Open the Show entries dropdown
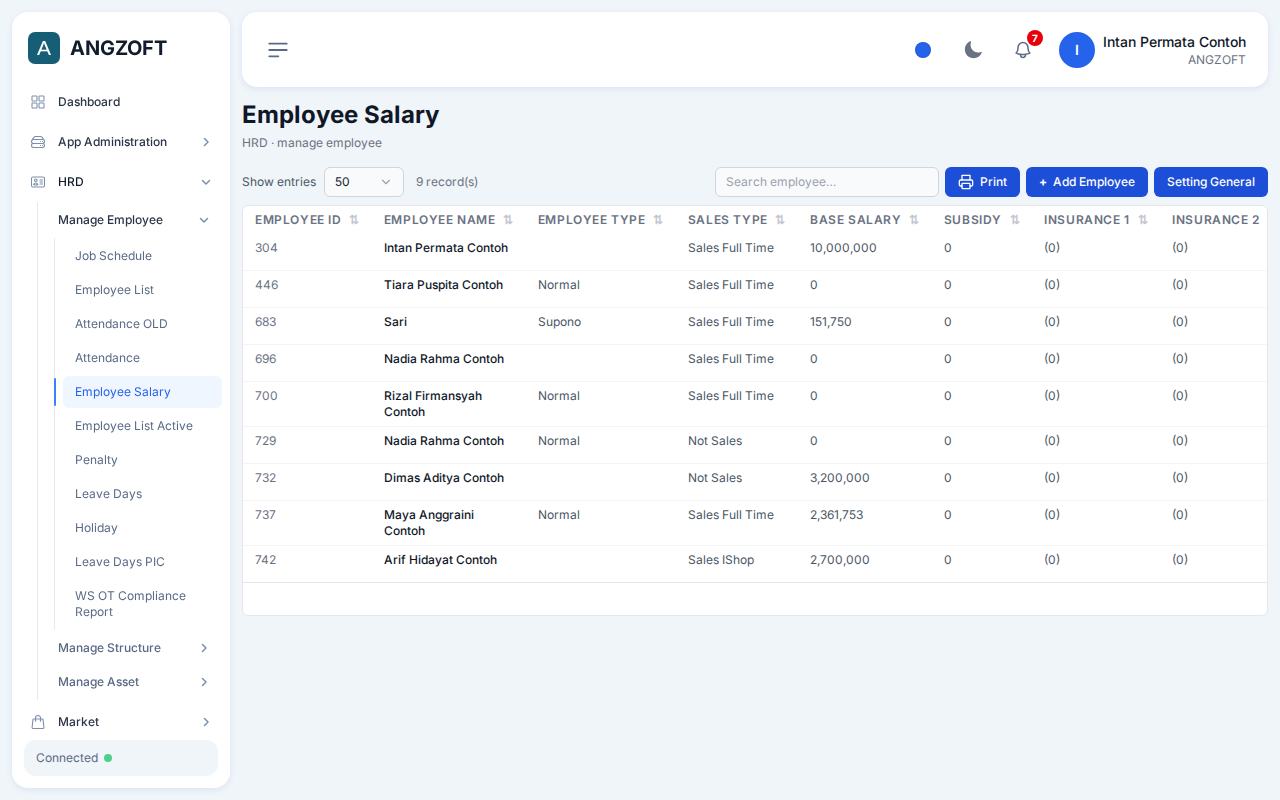Viewport: 1280px width, 800px height. 364,182
